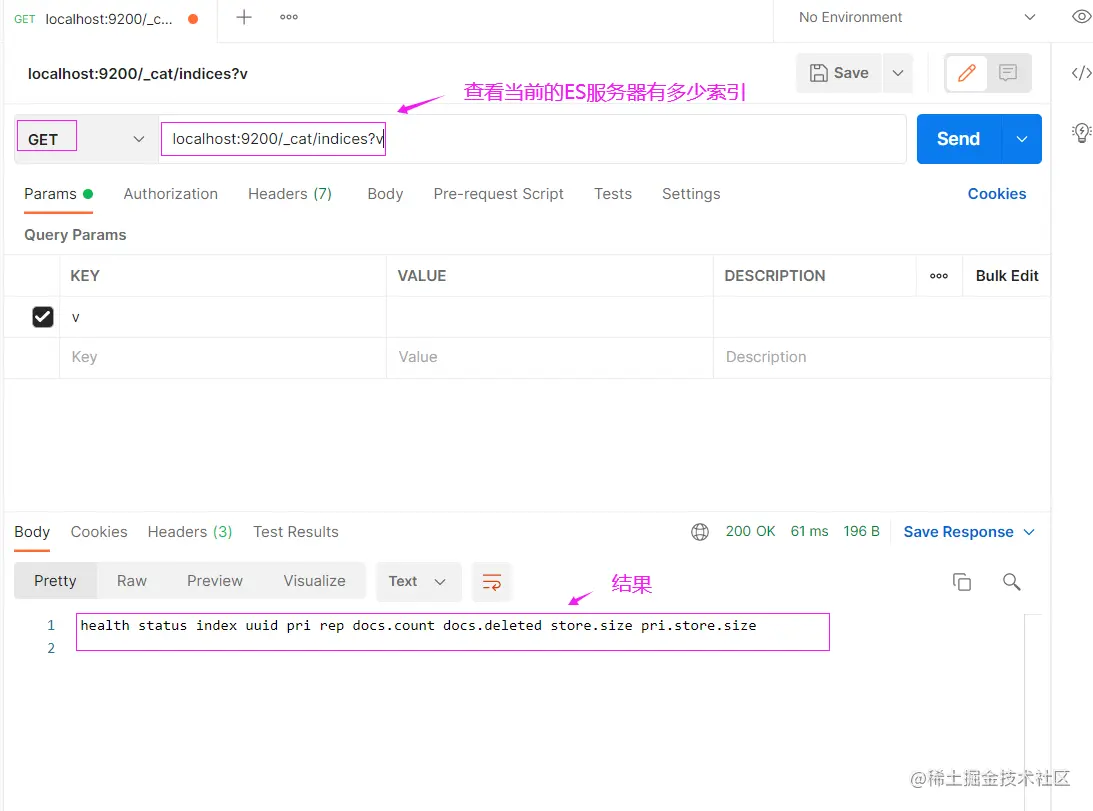
Task: Open the lightbulb info icon
Action: pyautogui.click(x=1081, y=132)
